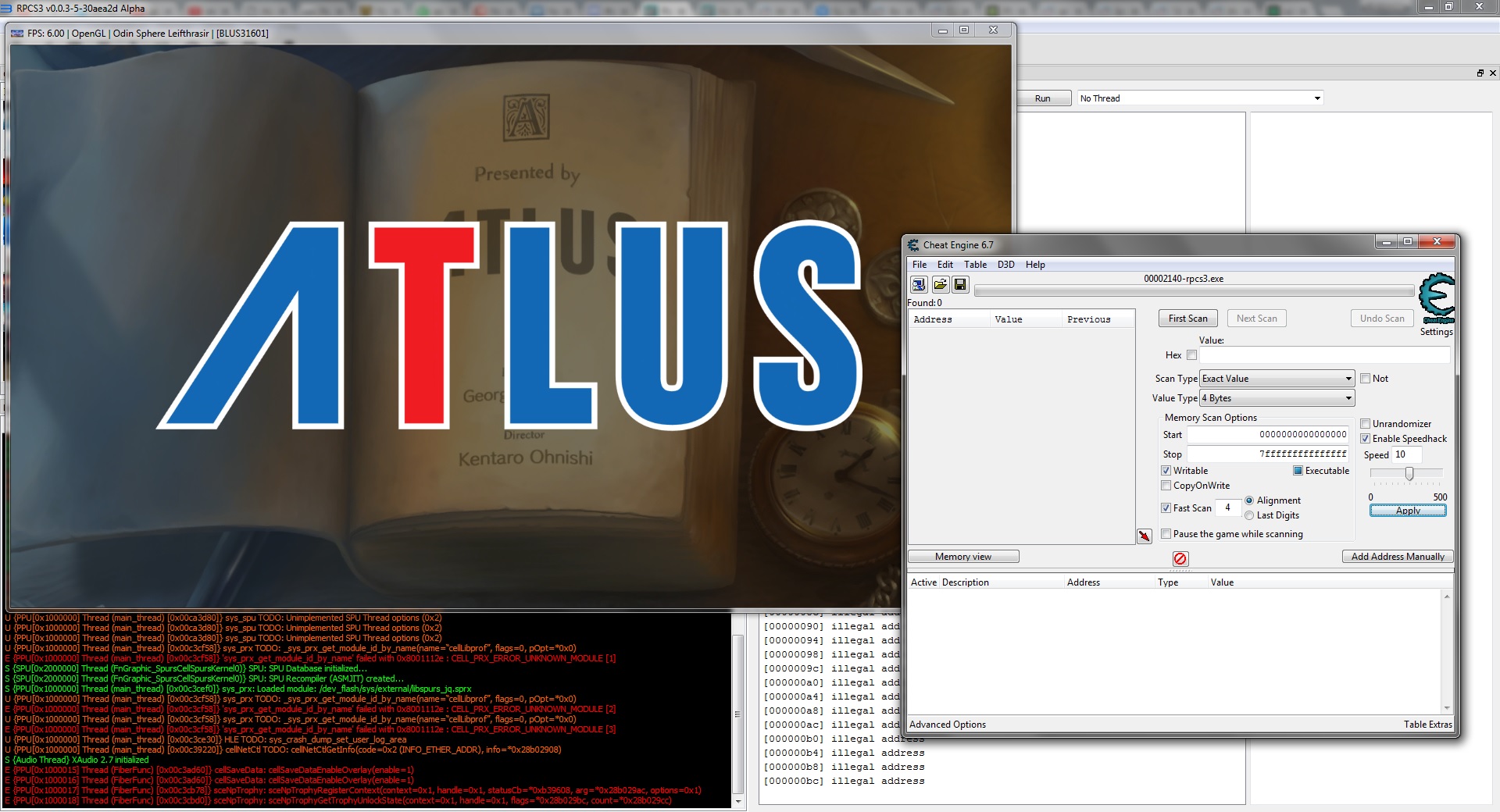The width and height of the screenshot is (1500, 812).
Task: Toggle the Not checkbox
Action: (x=1366, y=379)
